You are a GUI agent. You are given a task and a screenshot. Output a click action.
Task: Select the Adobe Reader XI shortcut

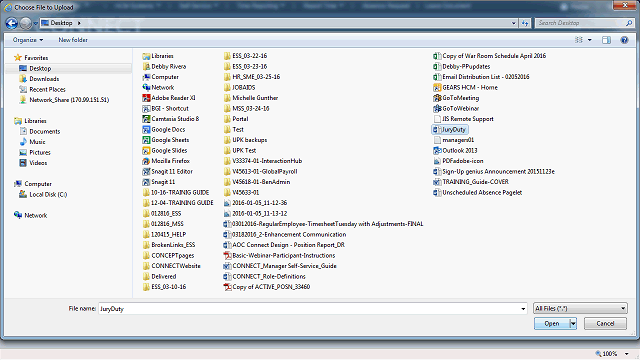169,98
